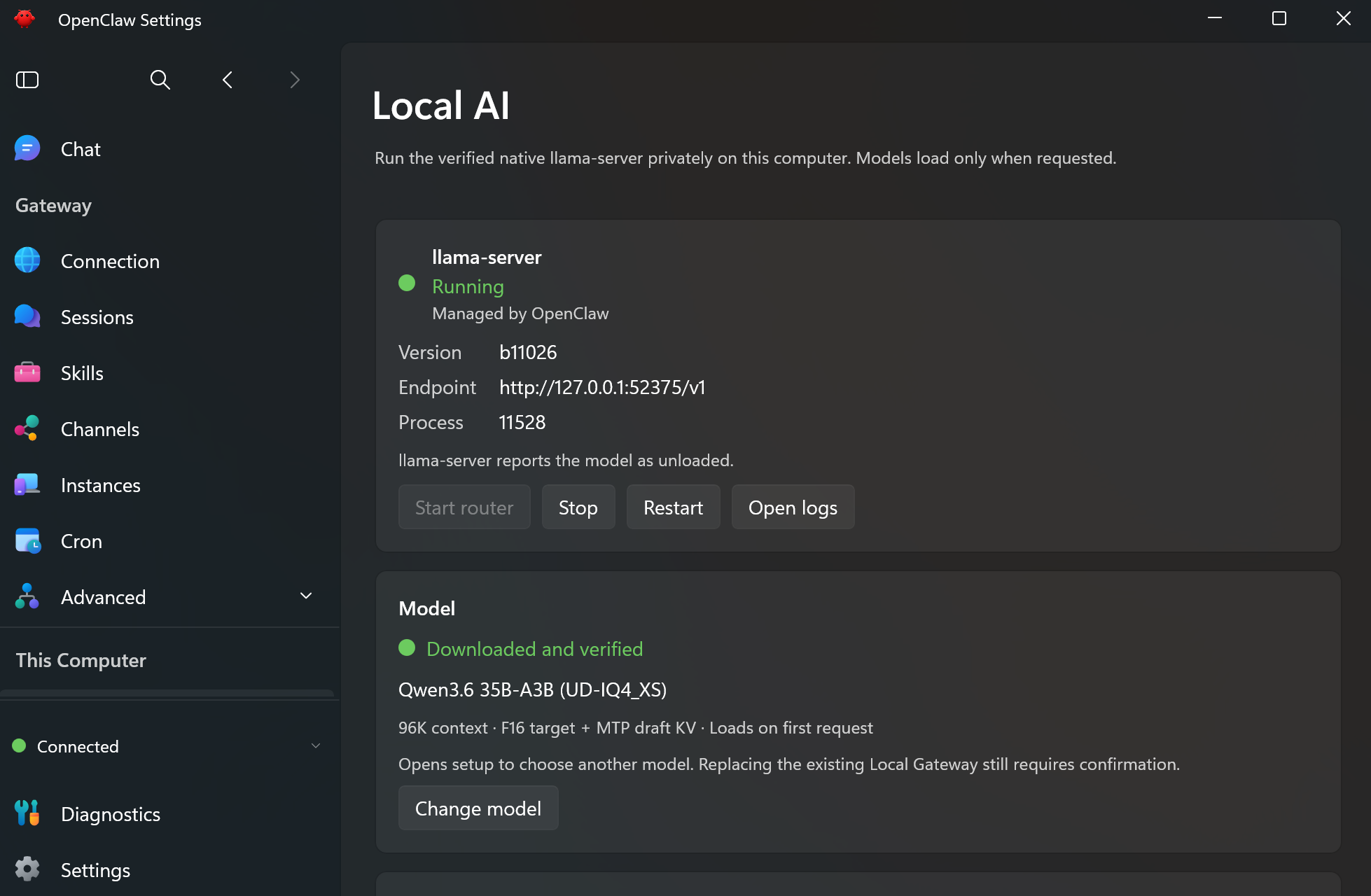1371x896 pixels.
Task: Click the Settings gear icon
Action: pos(27,869)
